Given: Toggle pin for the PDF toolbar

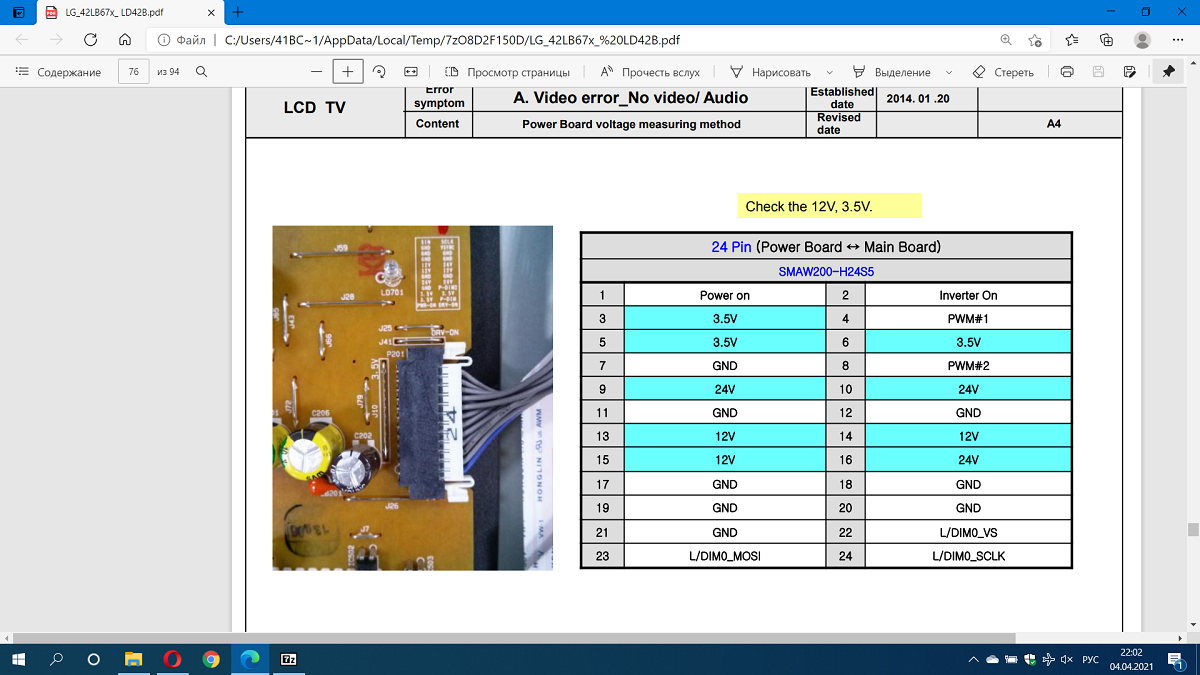Looking at the screenshot, I should click(1168, 72).
